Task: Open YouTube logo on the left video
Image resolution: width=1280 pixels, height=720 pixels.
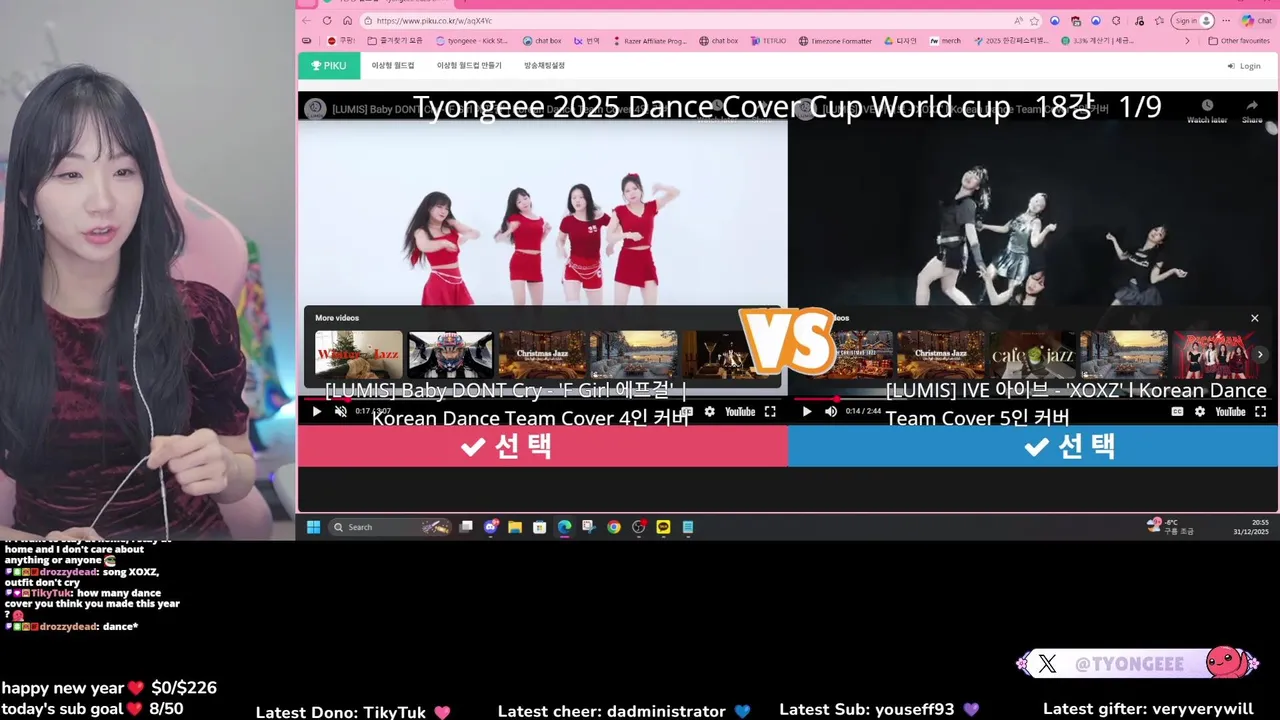Action: pyautogui.click(x=740, y=411)
